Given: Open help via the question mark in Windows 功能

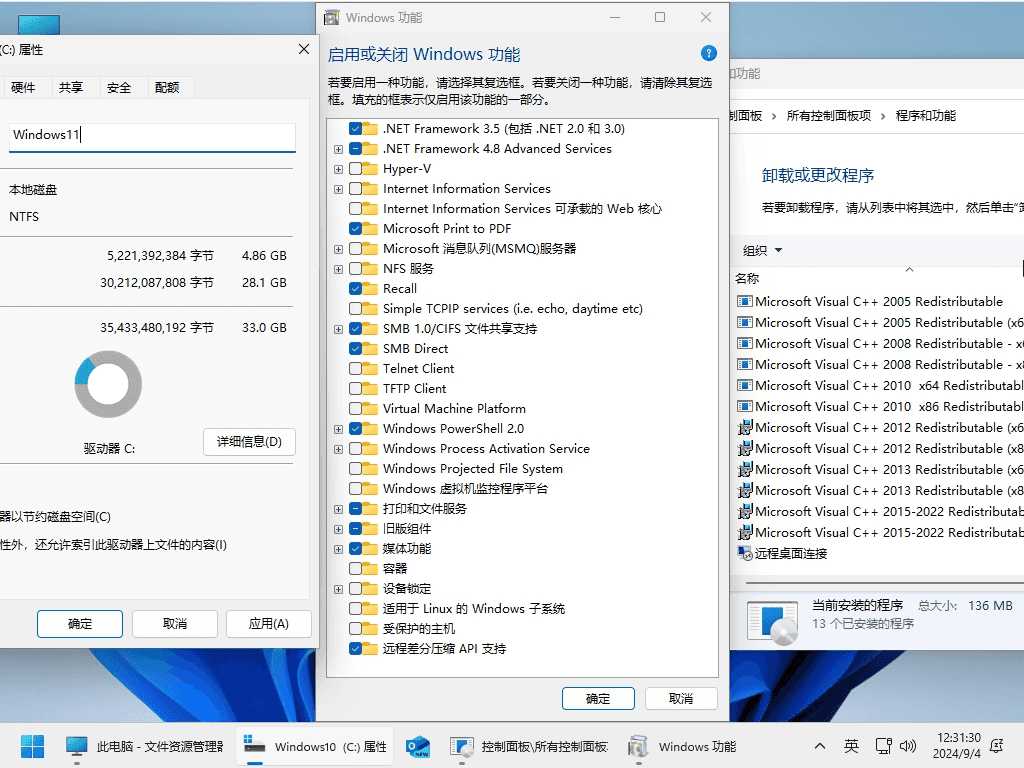Looking at the screenshot, I should pyautogui.click(x=709, y=53).
